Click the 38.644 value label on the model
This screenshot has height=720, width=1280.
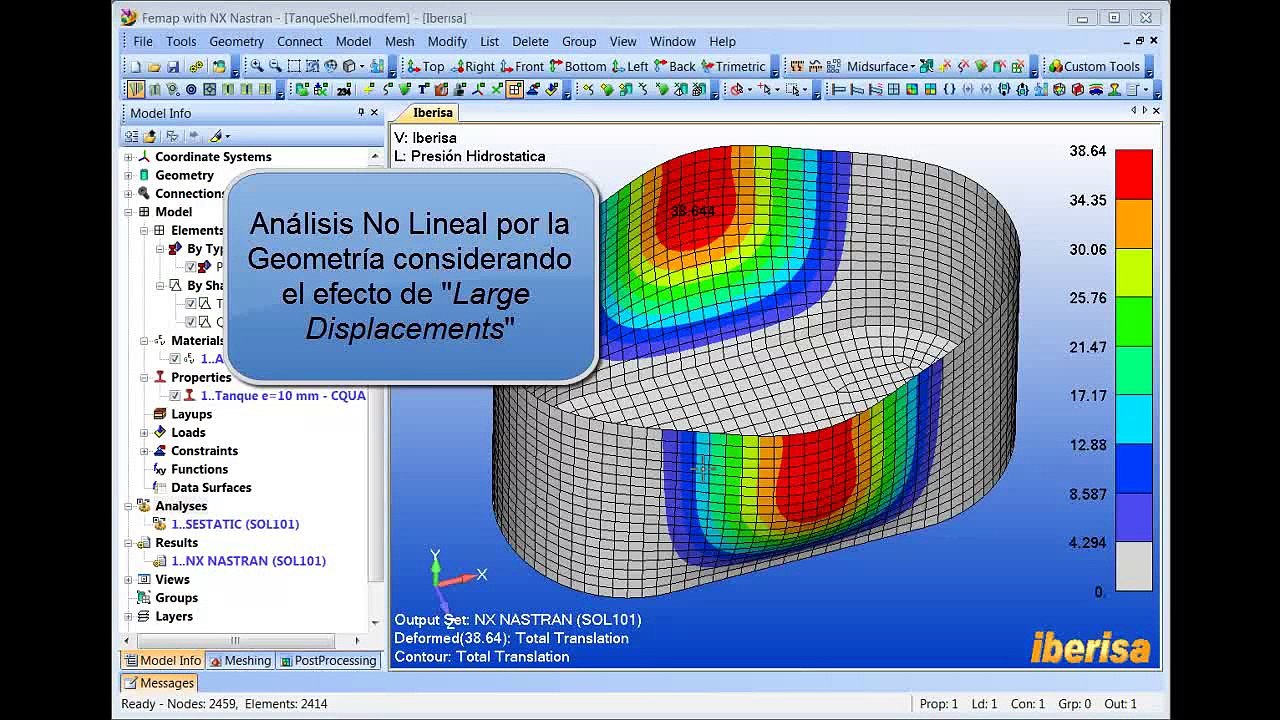pos(692,211)
